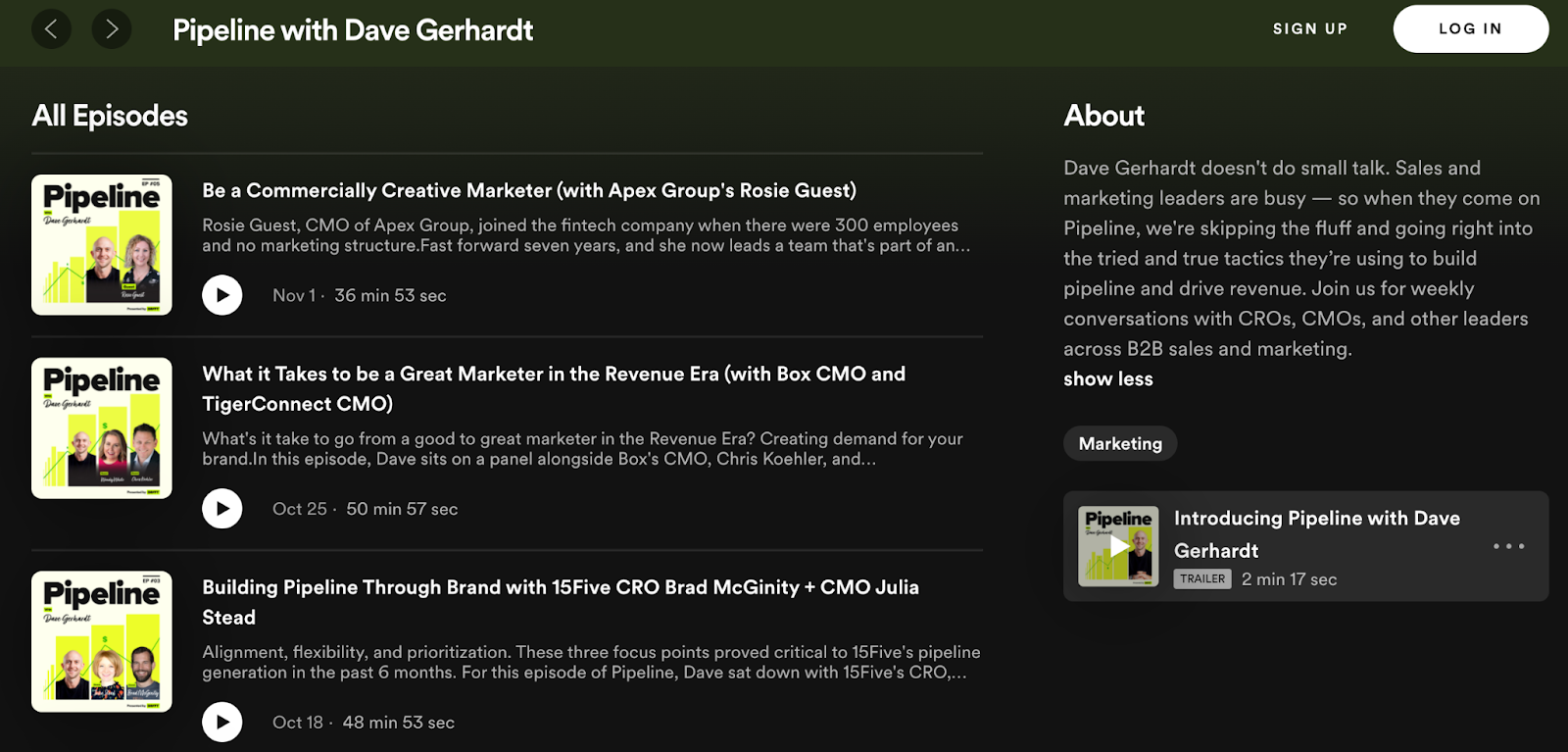The image size is (1568, 752).
Task: Open the trailer's three-dot more options menu
Action: pos(1508,546)
